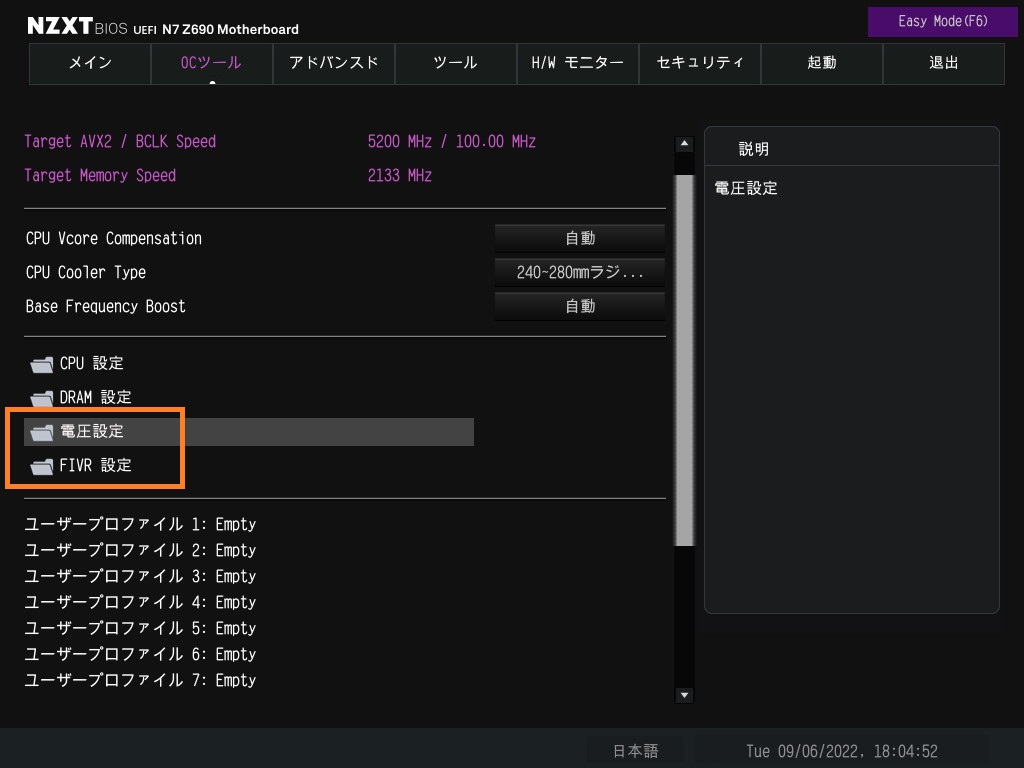
Task: Select the CPU 設定 label
Action: (91, 364)
